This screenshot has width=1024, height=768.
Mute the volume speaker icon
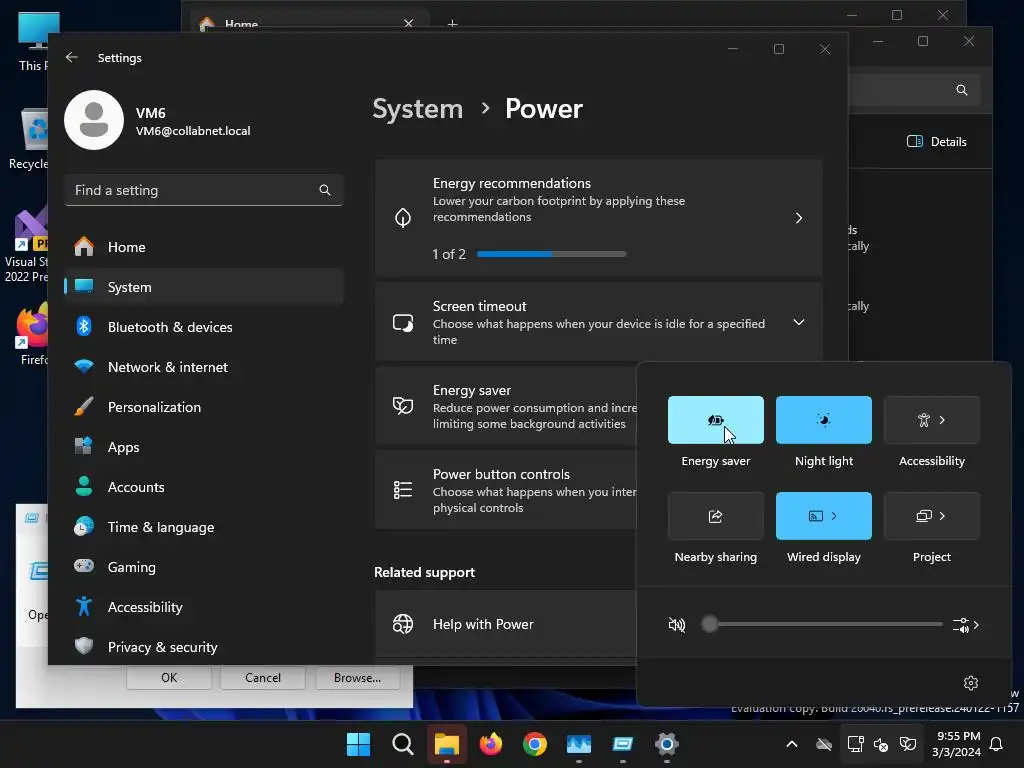click(677, 625)
